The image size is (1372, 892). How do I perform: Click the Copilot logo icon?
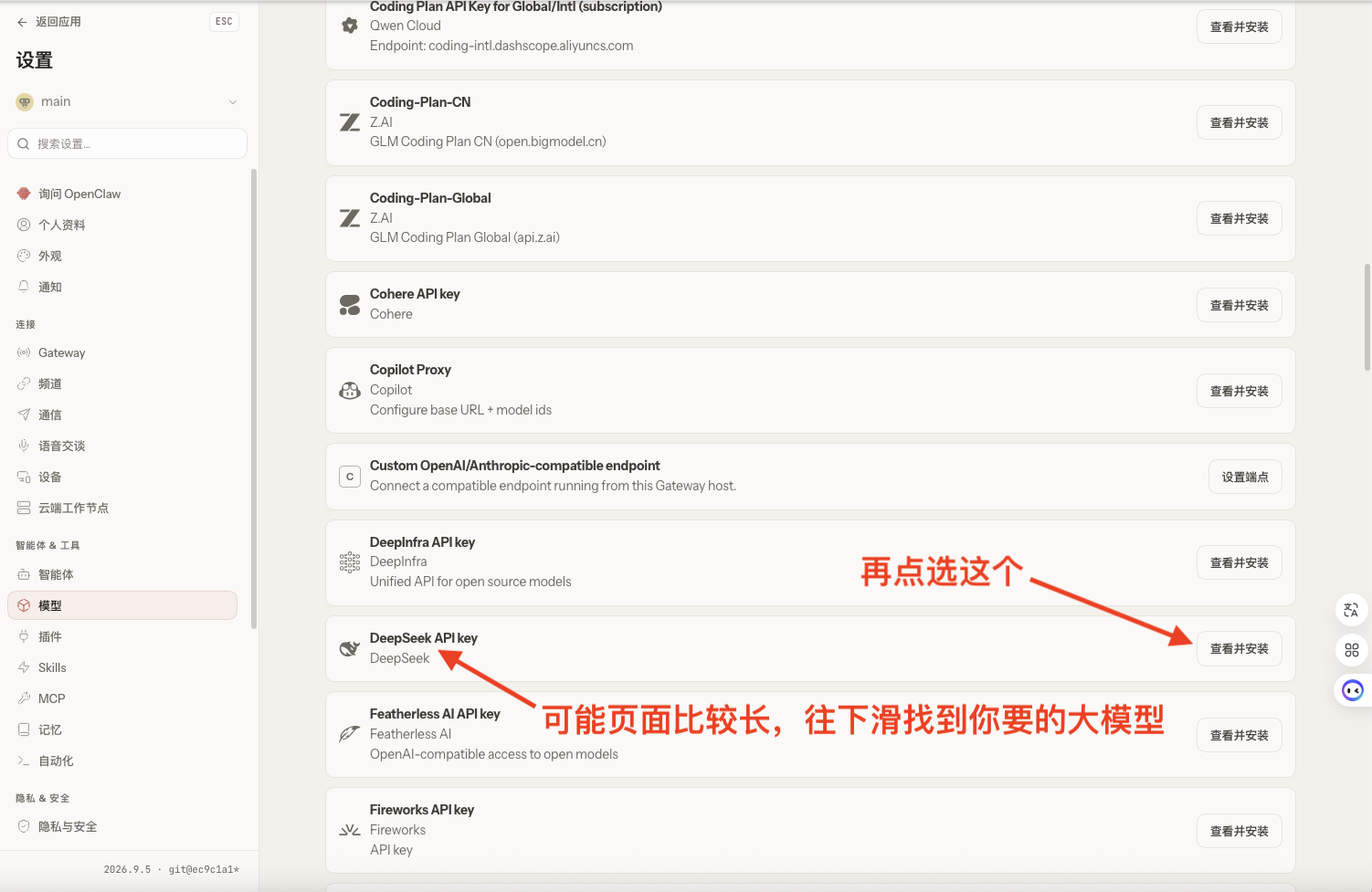click(x=350, y=391)
